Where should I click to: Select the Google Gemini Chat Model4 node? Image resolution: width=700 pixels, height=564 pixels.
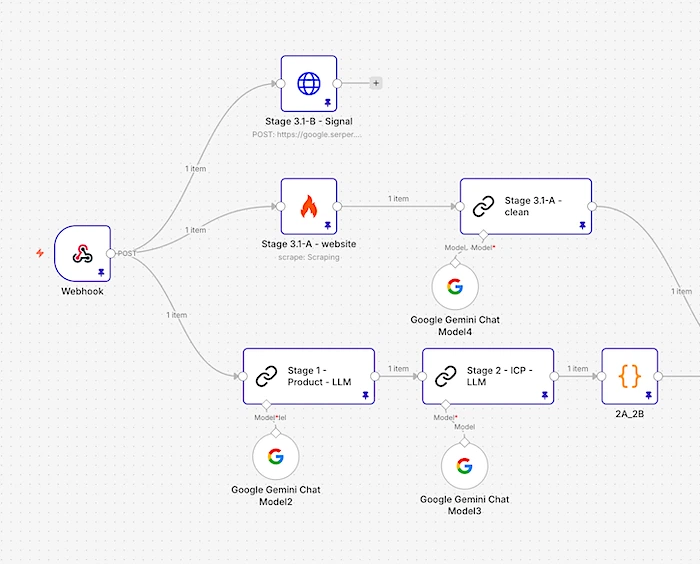[x=455, y=288]
